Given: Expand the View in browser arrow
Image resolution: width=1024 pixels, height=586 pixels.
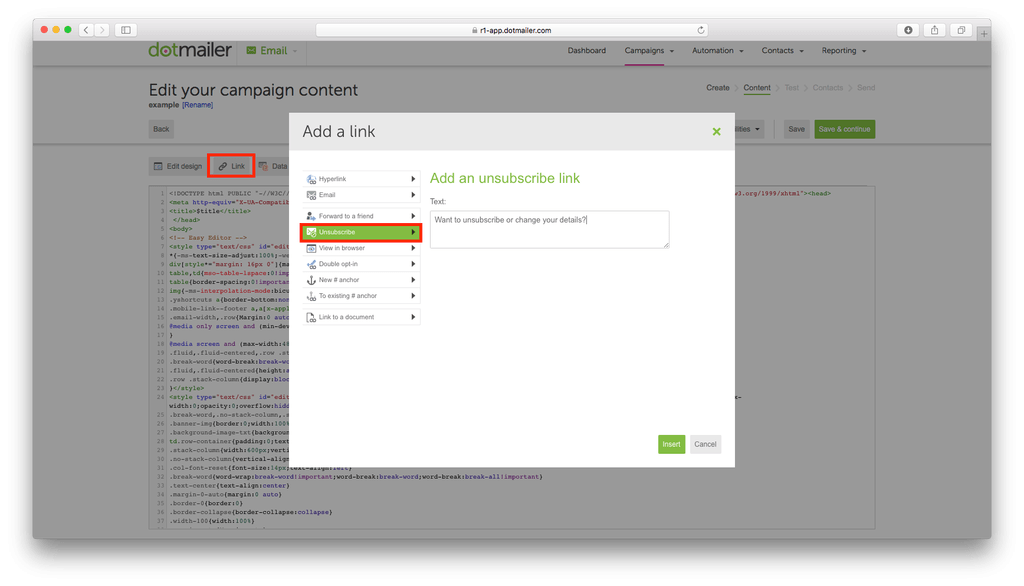Looking at the screenshot, I should coord(413,248).
